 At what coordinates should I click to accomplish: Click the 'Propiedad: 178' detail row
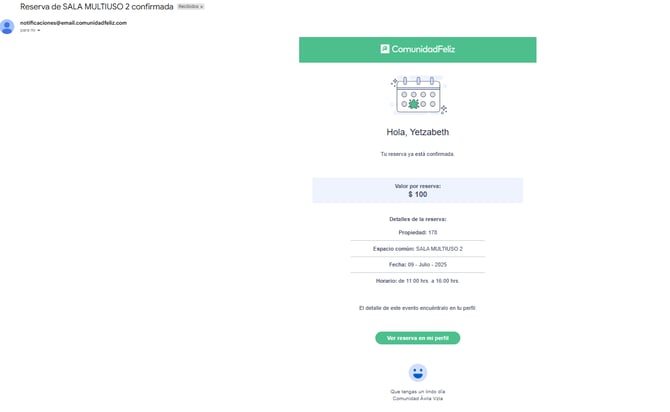[x=417, y=232]
